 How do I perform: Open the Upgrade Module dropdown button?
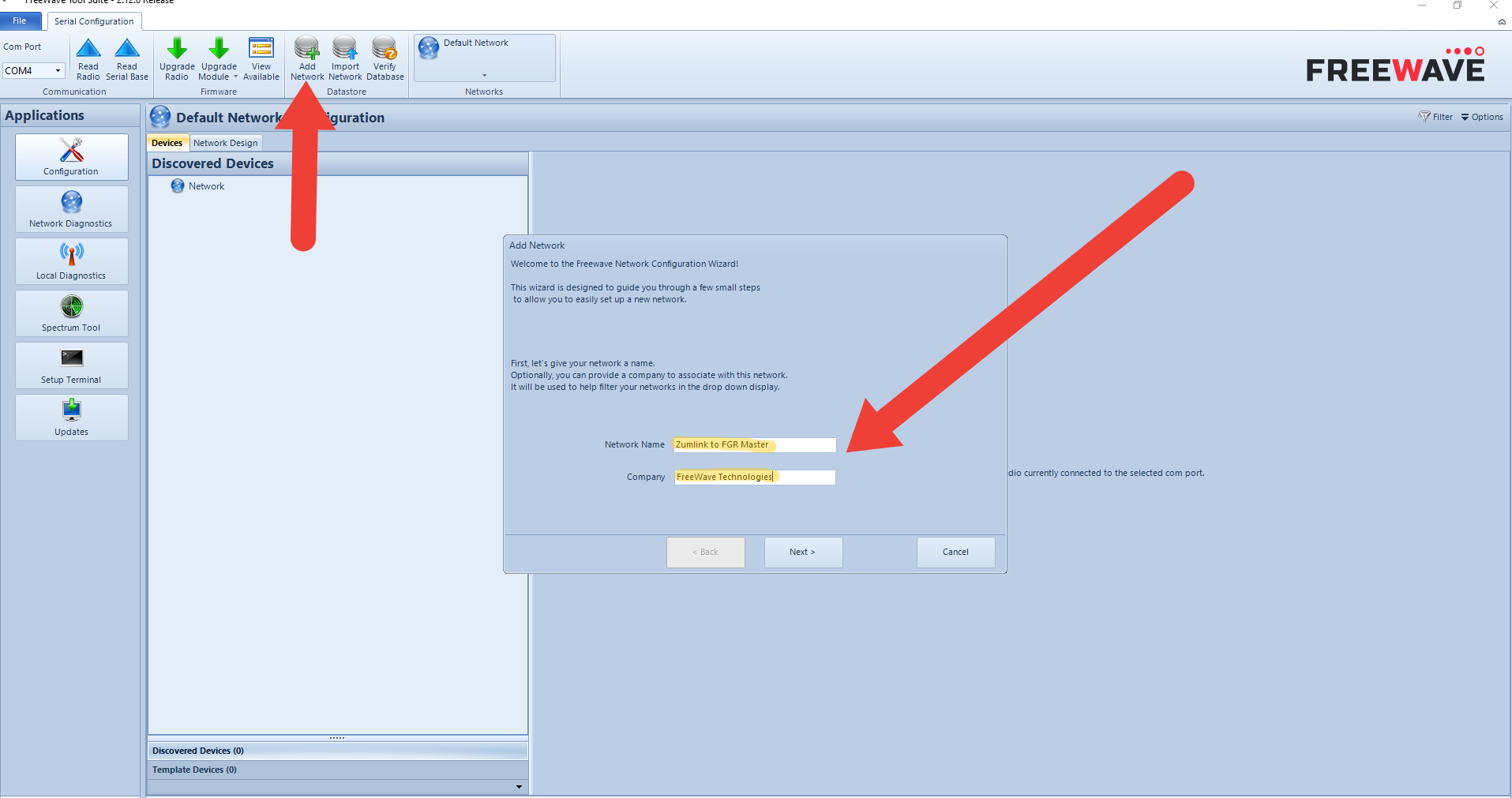tap(219, 58)
